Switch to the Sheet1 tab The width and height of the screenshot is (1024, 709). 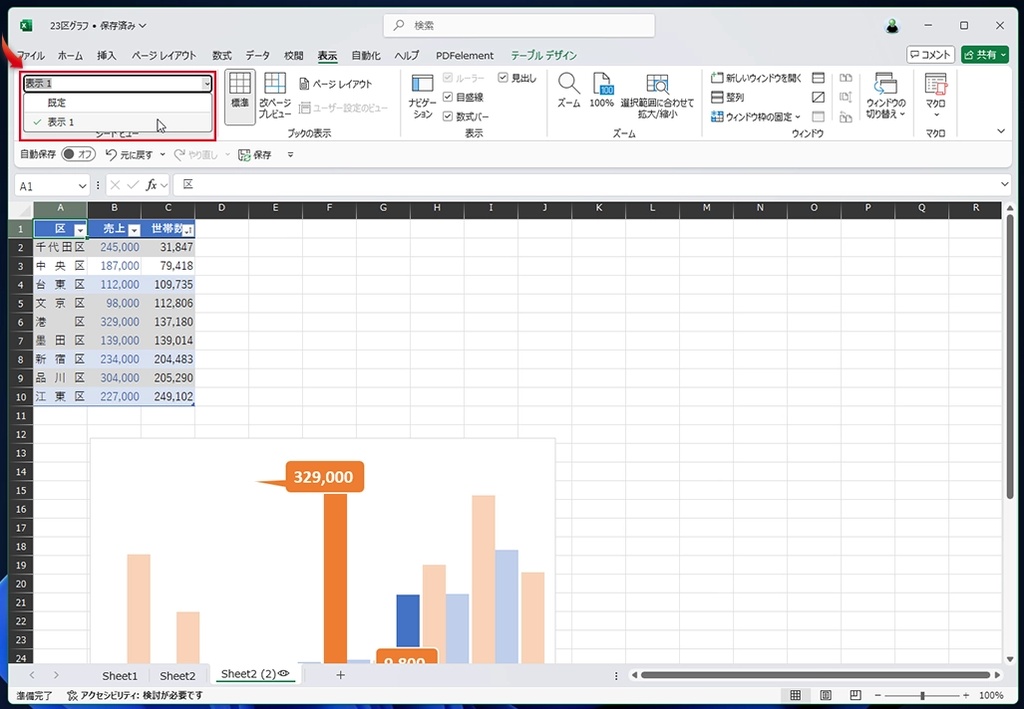coord(120,676)
